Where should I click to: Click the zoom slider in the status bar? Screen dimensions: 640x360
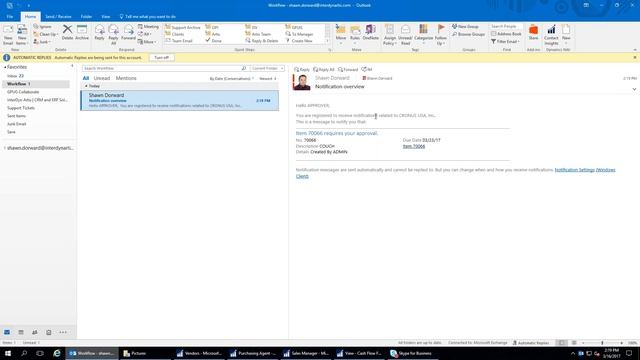coord(602,343)
